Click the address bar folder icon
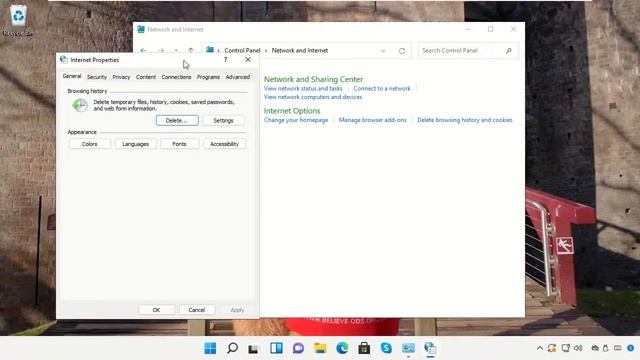This screenshot has width=640, height=360. pyautogui.click(x=210, y=50)
